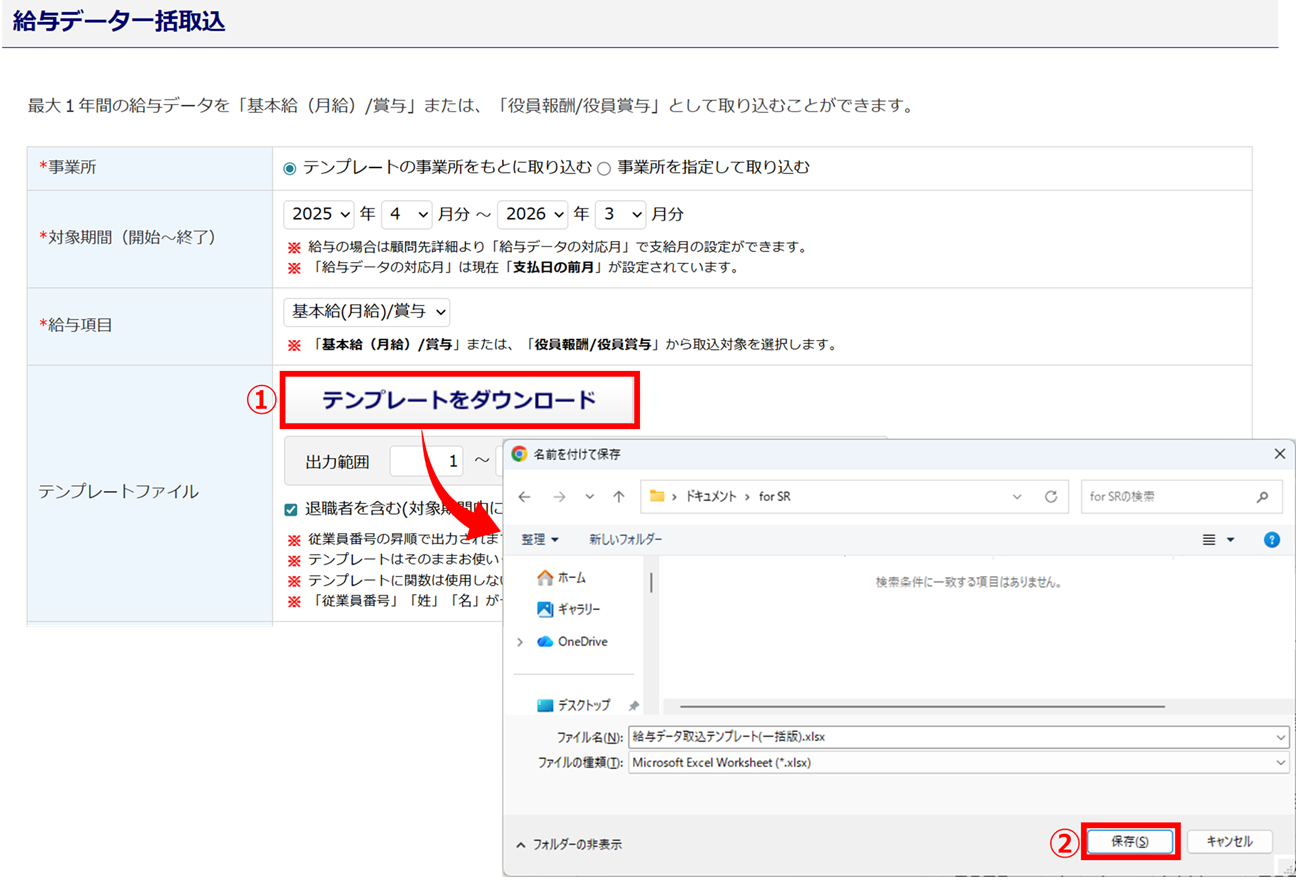1296x887 pixels.
Task: Open the 給与項目 基本給(月給)/賞与 dropdown
Action: coord(367,312)
